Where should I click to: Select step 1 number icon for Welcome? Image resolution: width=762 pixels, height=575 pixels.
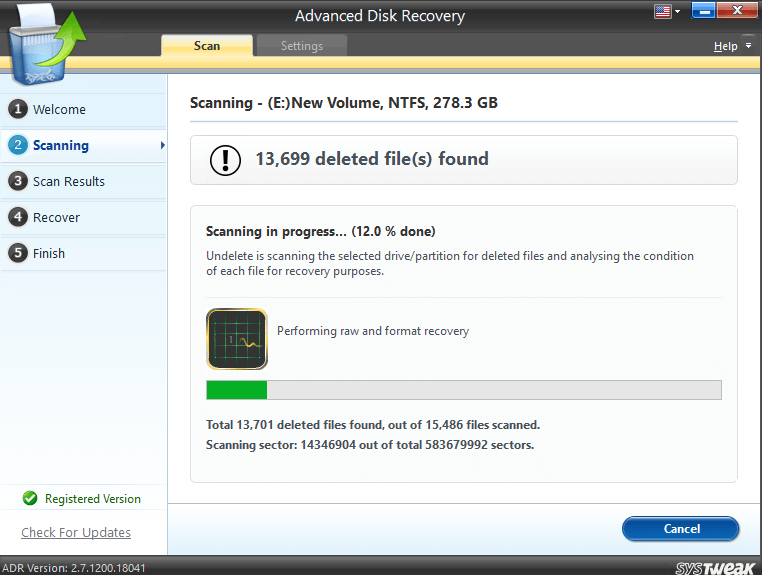(x=18, y=109)
